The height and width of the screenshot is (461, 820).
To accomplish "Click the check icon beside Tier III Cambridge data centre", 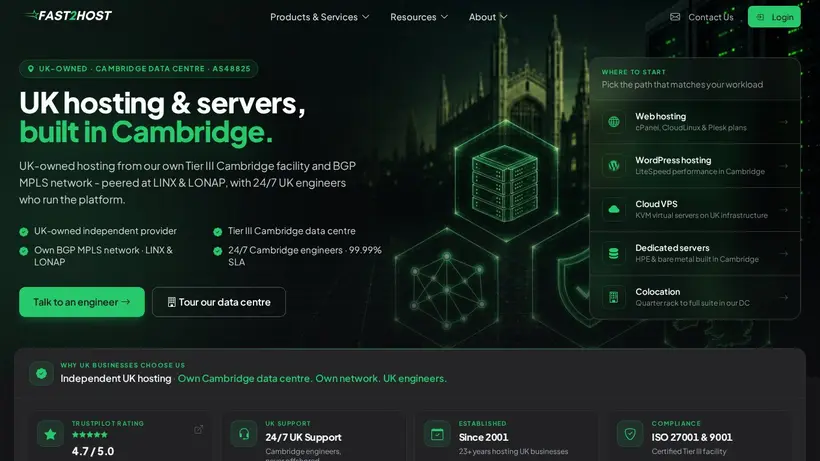I will [x=218, y=232].
